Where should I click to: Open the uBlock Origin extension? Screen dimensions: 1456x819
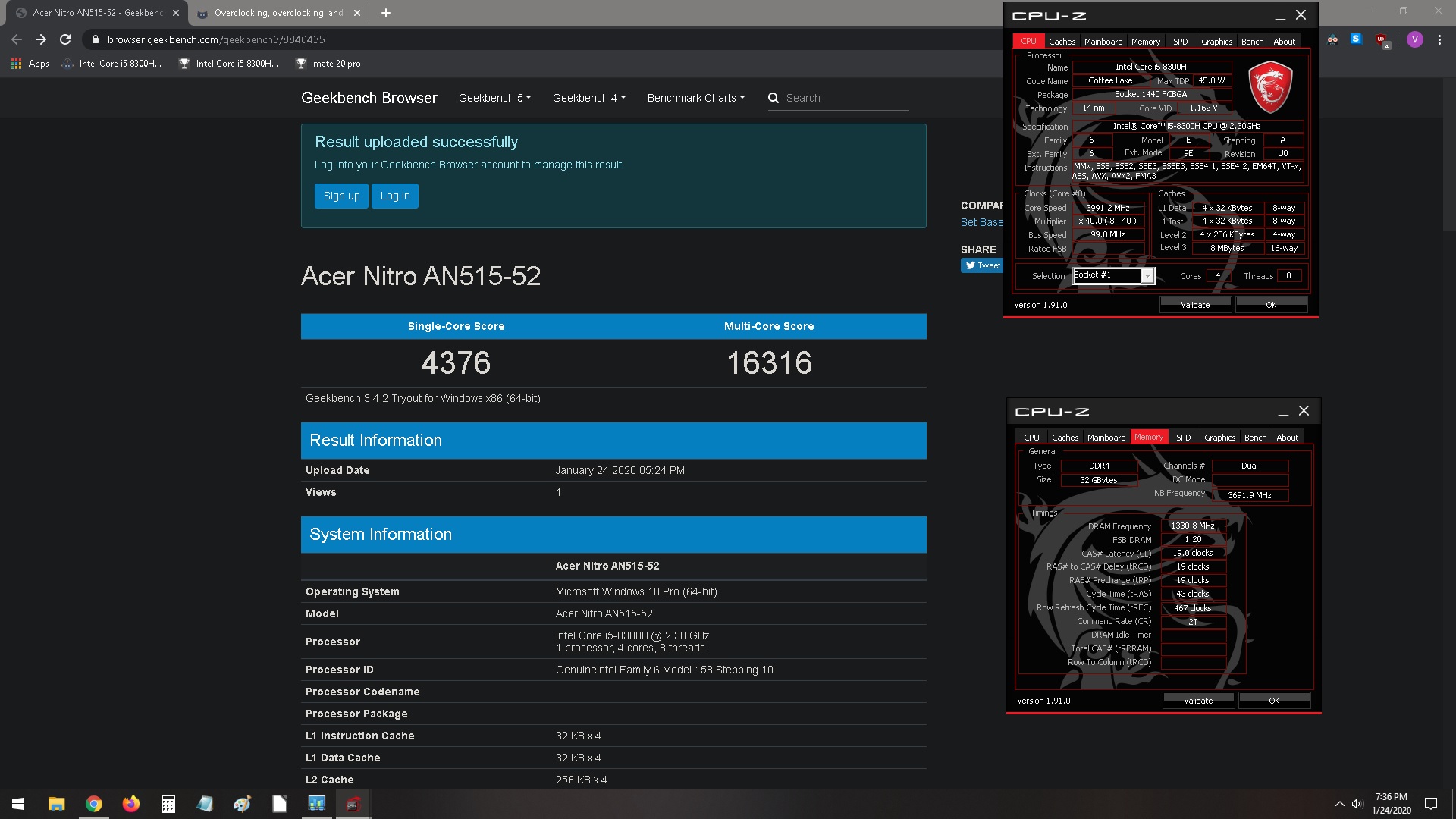tap(1382, 40)
